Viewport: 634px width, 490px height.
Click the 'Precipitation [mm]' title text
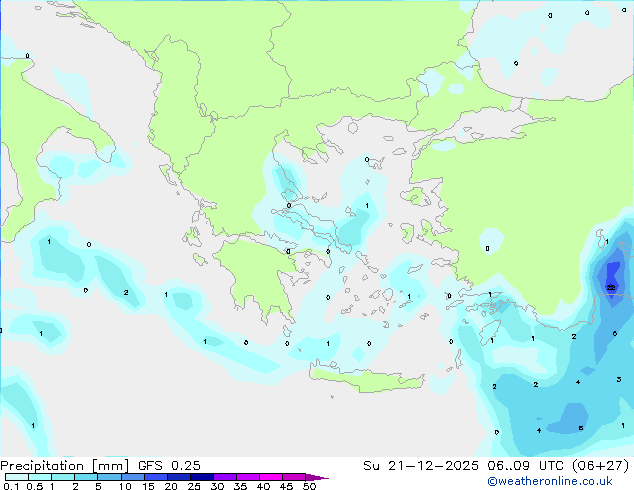pos(65,466)
